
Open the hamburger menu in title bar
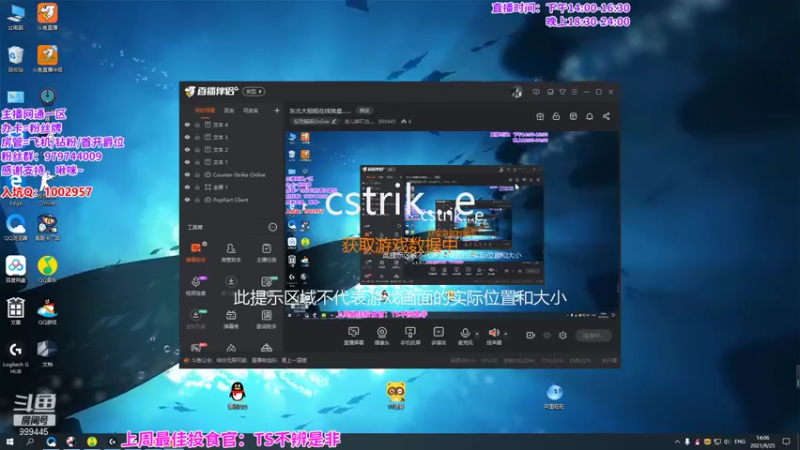574,92
